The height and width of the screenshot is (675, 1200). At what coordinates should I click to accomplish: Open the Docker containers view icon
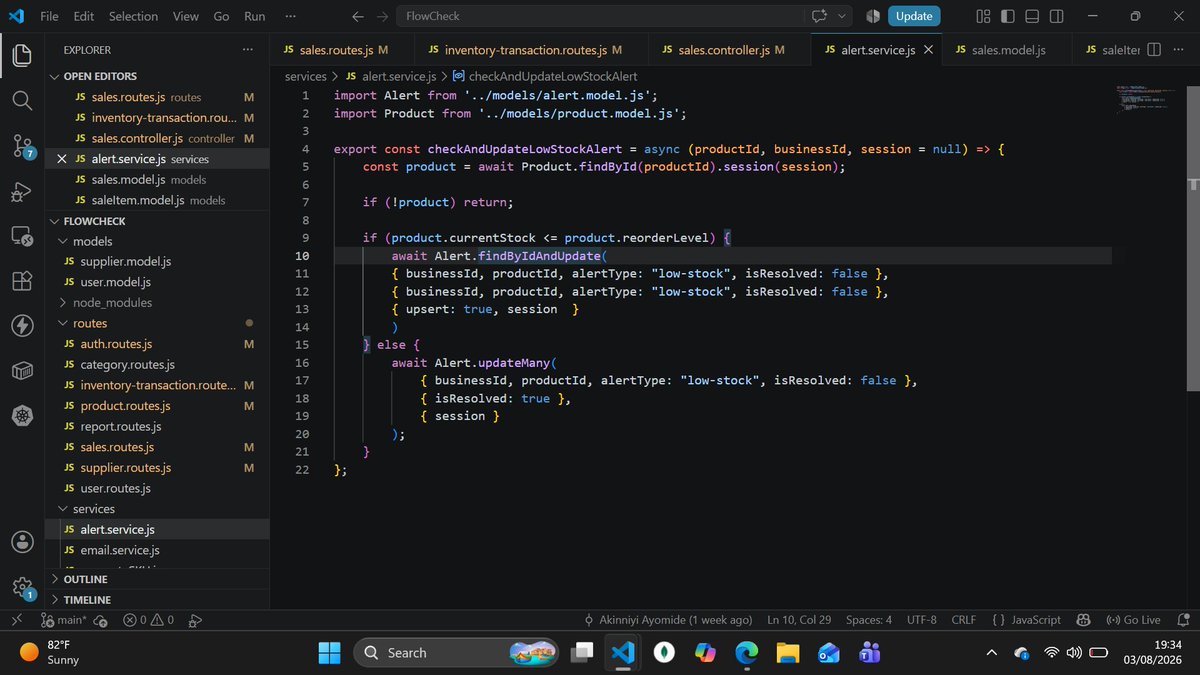(x=22, y=371)
